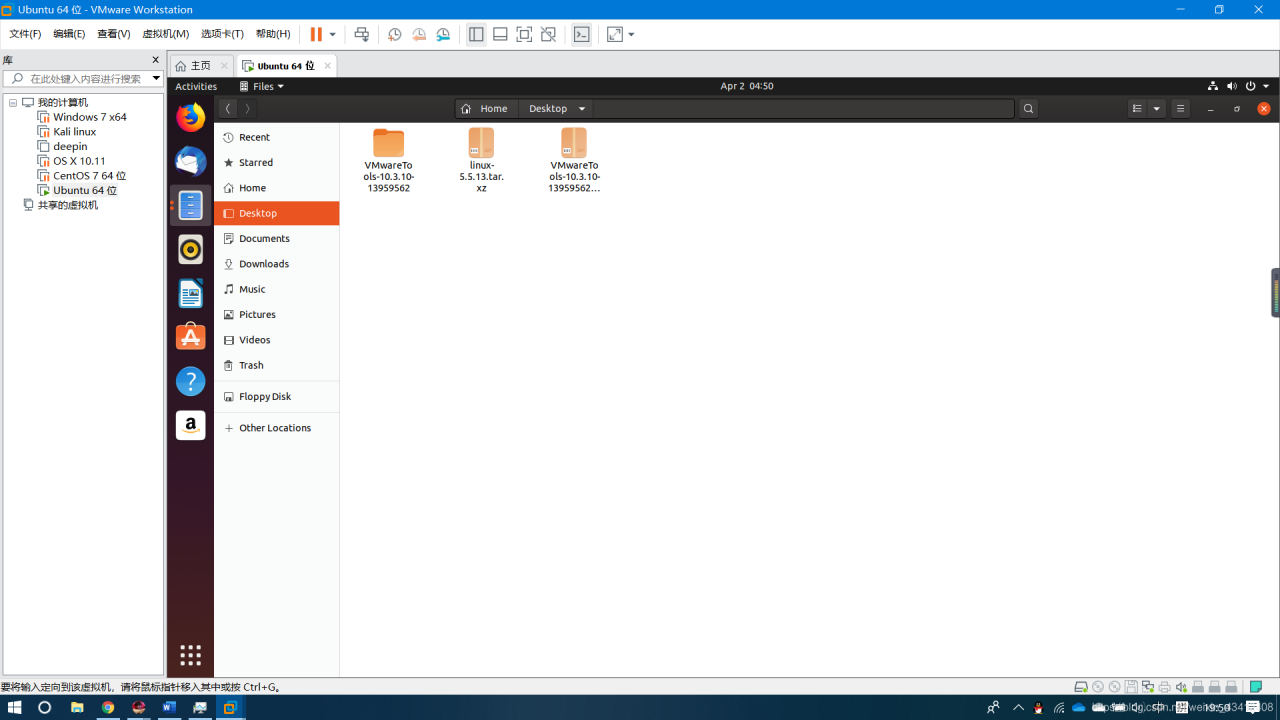Open view options dropdown arrow in Files
Image resolution: width=1280 pixels, height=720 pixels.
point(1157,108)
